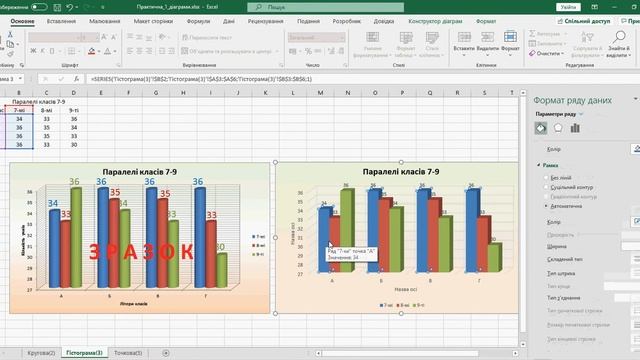
Task: Click the Borders icon
Action: pos(71,51)
